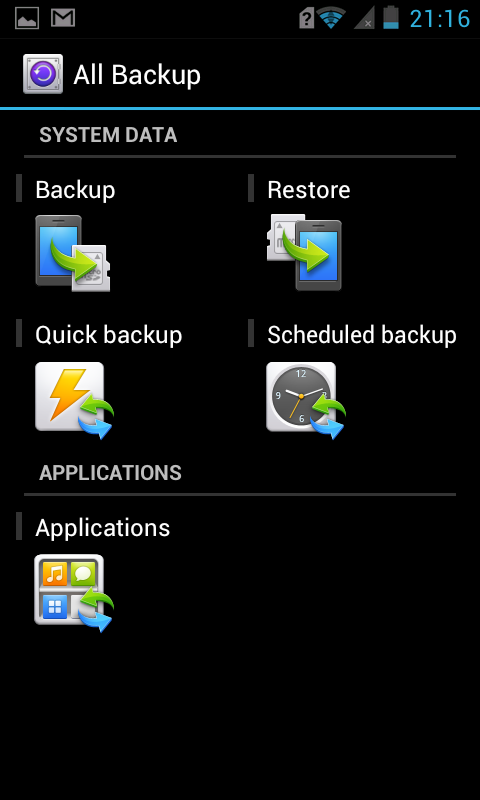The image size is (480, 800).
Task: Tap the 21:16 clock in status bar
Action: click(x=440, y=19)
